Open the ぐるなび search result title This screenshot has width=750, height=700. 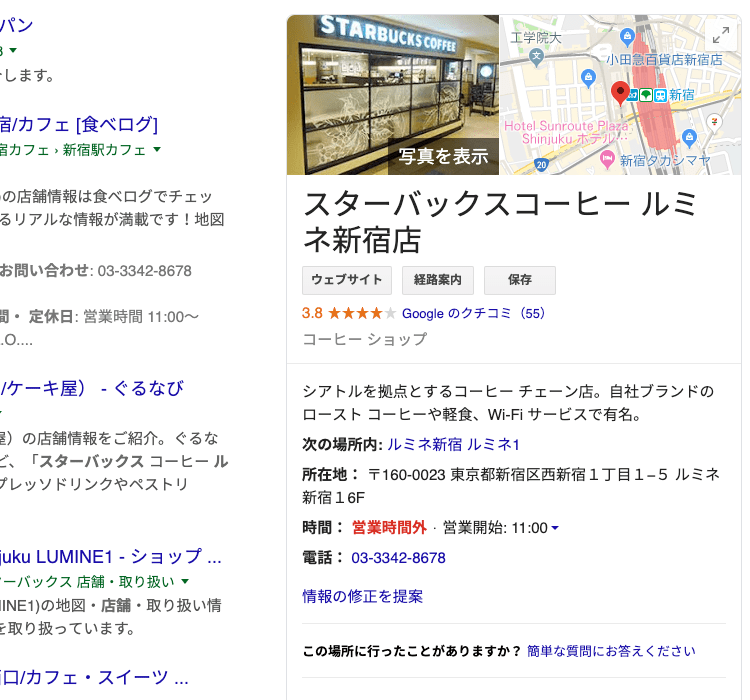pos(92,388)
